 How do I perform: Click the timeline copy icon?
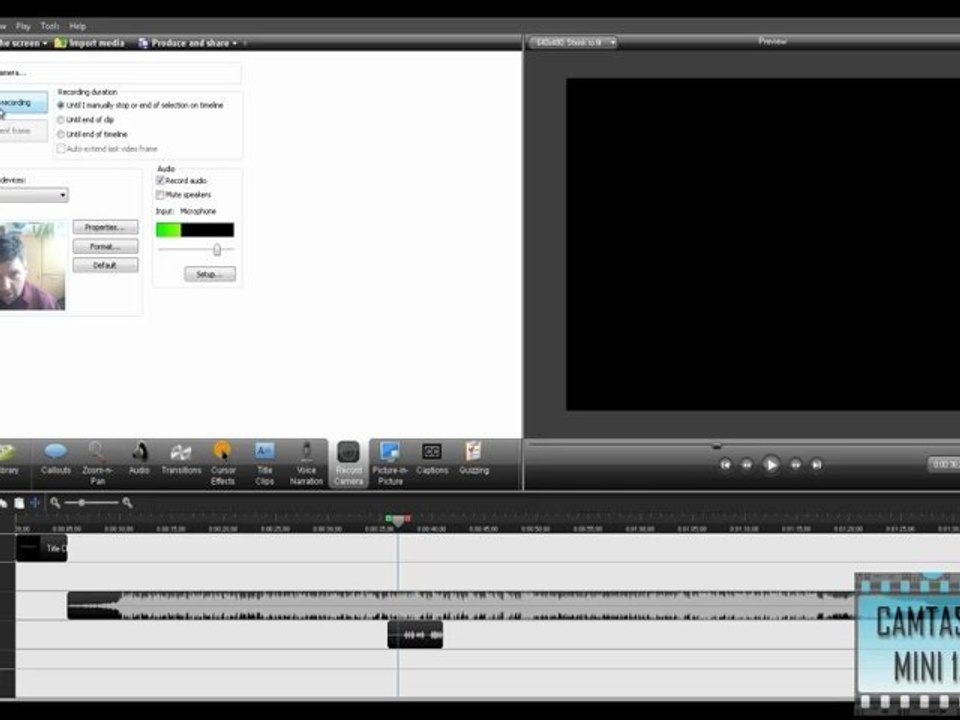tap(3, 503)
